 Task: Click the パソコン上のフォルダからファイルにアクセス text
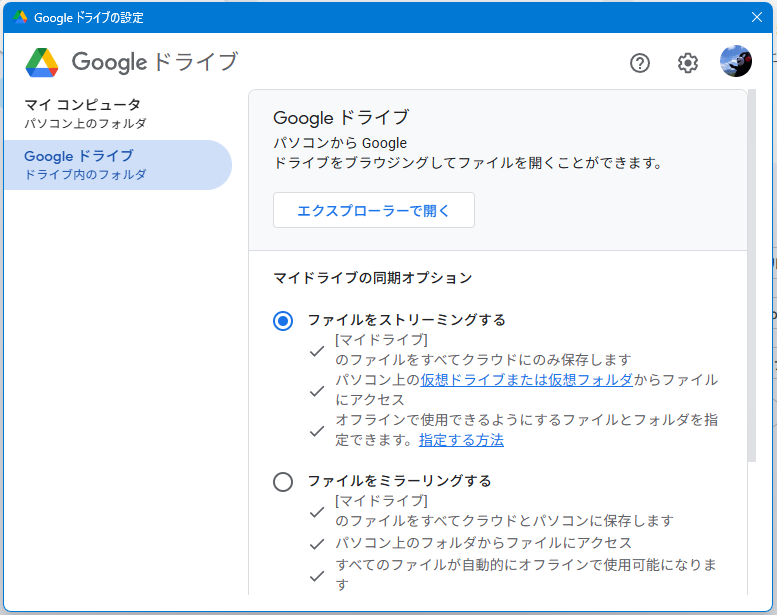(483, 543)
